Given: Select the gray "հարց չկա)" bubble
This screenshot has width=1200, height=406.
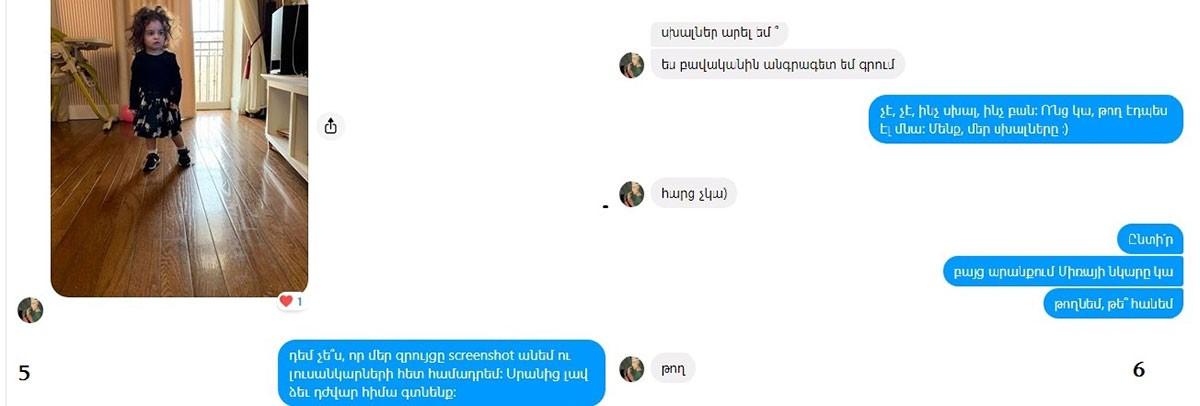Looking at the screenshot, I should pyautogui.click(x=694, y=193).
